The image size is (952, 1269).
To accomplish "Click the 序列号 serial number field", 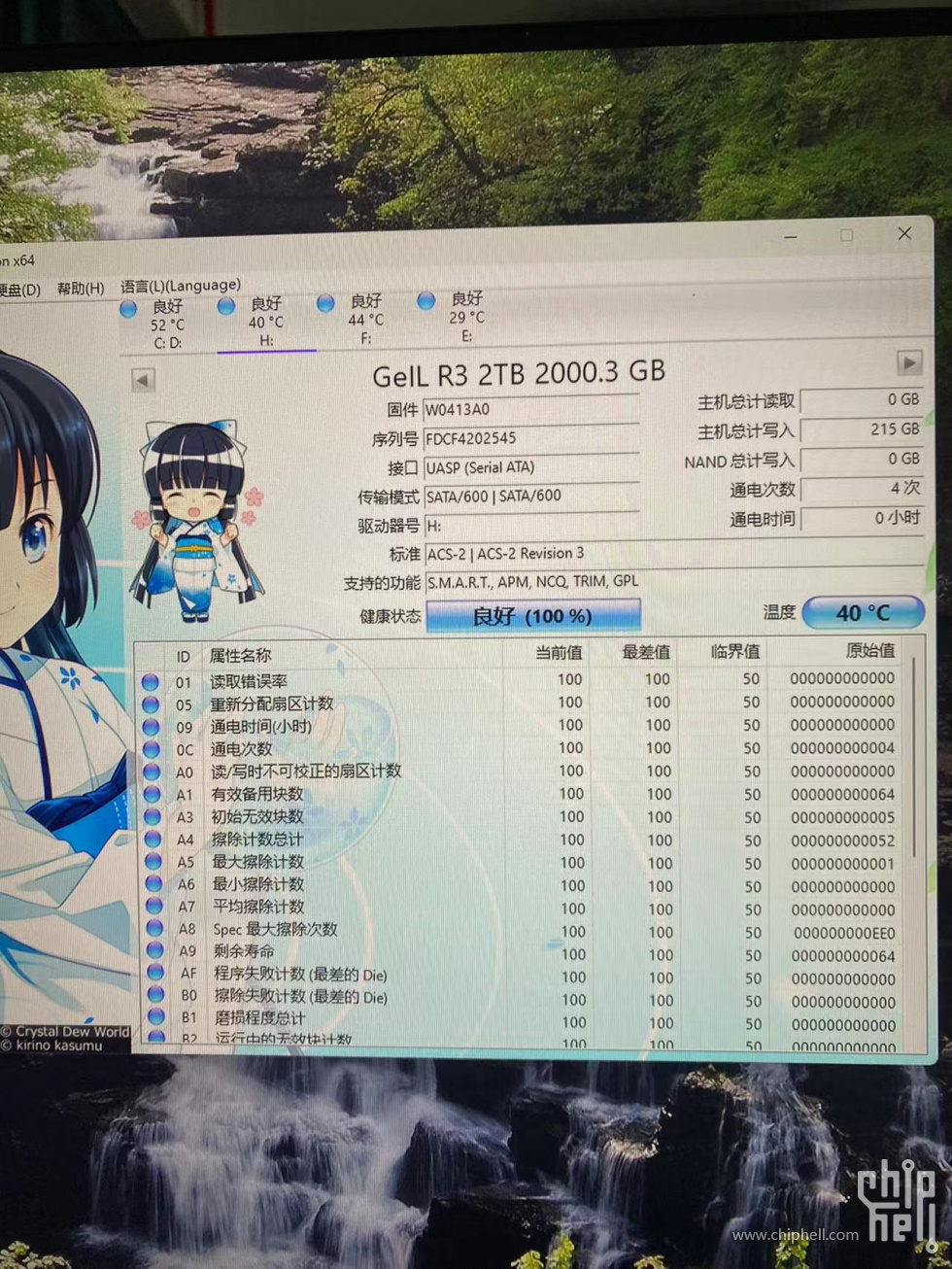I will click(531, 438).
